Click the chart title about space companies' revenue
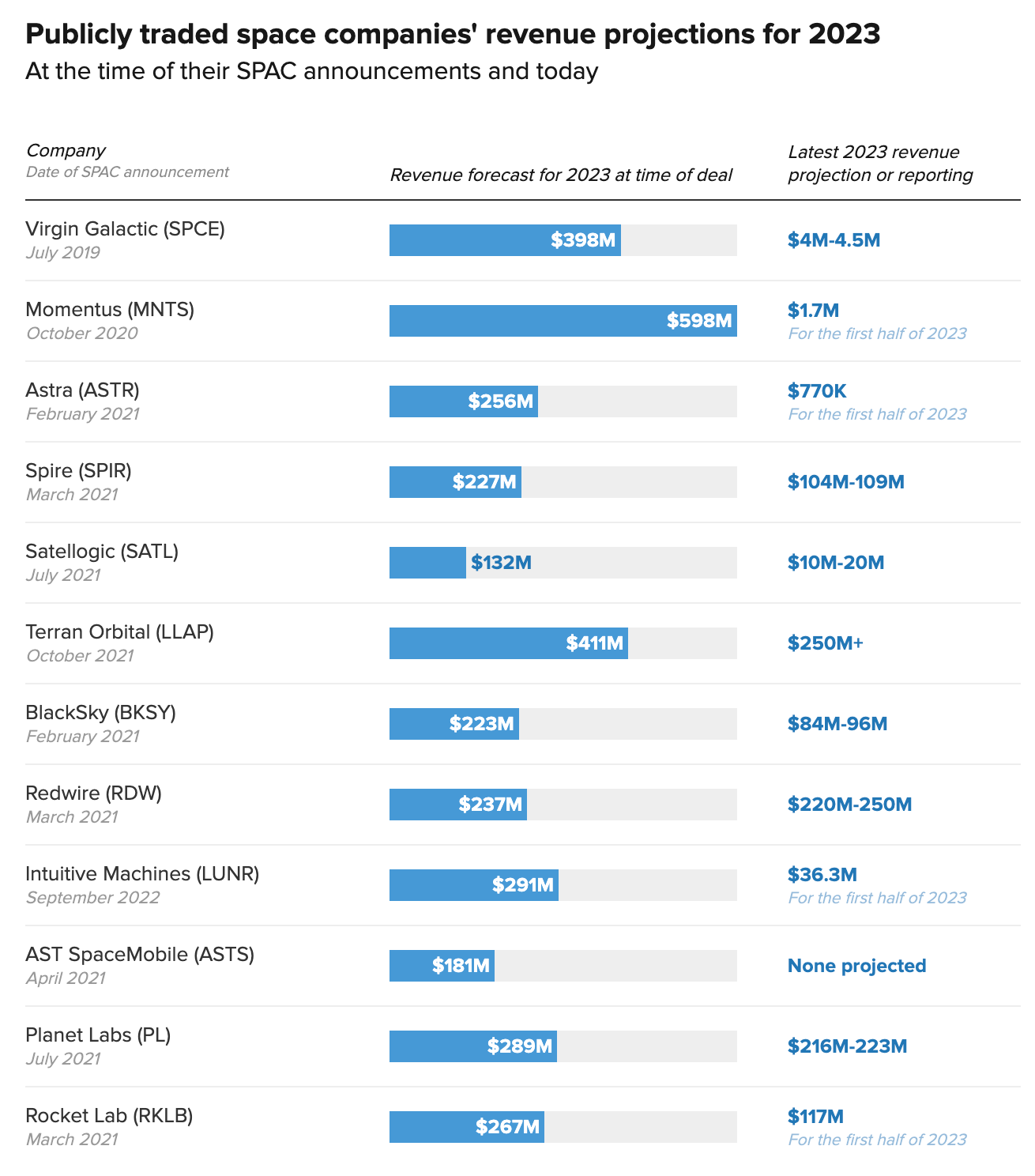The width and height of the screenshot is (1035, 1176). click(x=453, y=35)
